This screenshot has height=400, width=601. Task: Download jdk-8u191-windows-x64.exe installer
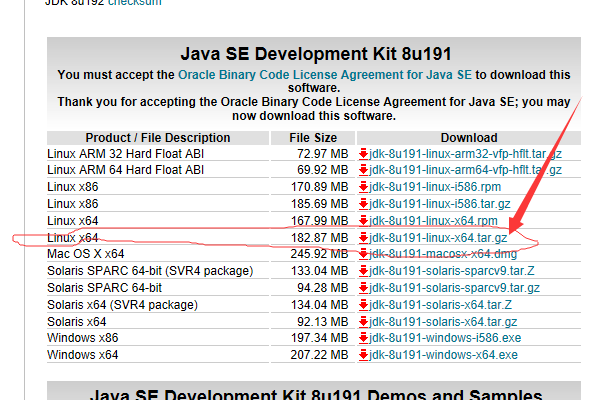(x=443, y=355)
